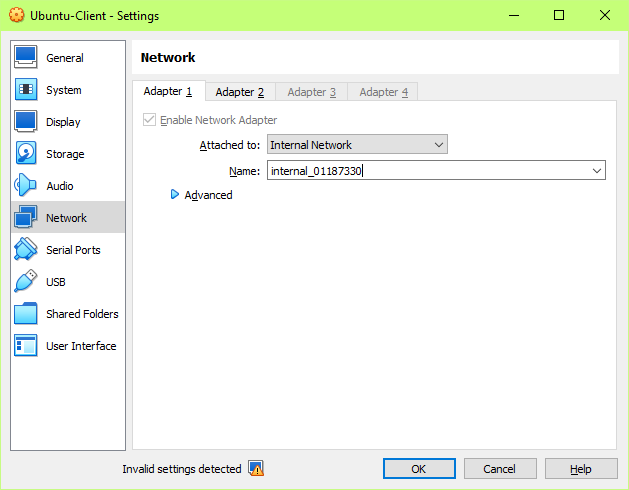The width and height of the screenshot is (629, 490).
Task: Click the Help button
Action: click(580, 468)
